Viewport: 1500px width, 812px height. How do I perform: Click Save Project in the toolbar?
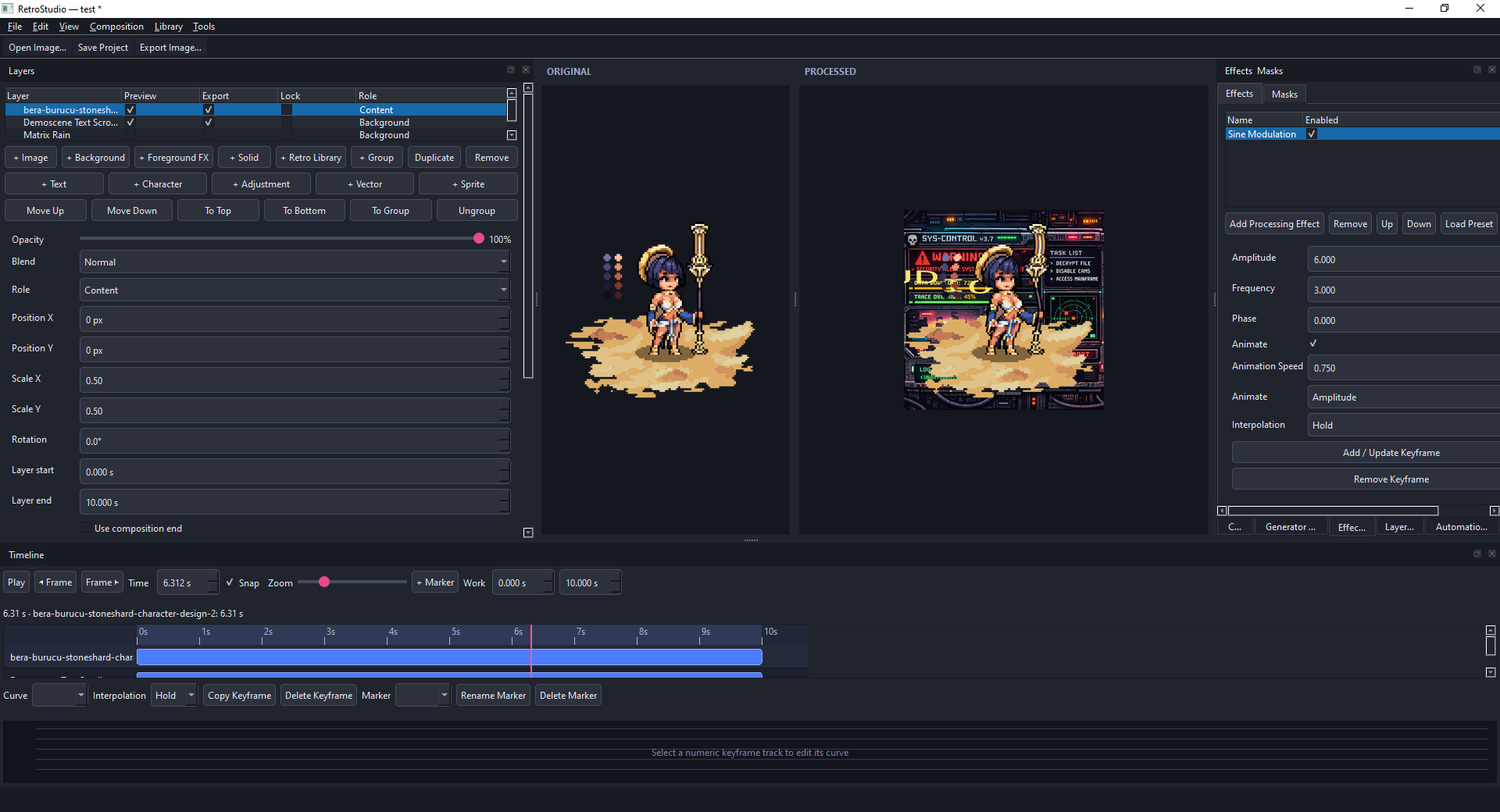(x=102, y=48)
